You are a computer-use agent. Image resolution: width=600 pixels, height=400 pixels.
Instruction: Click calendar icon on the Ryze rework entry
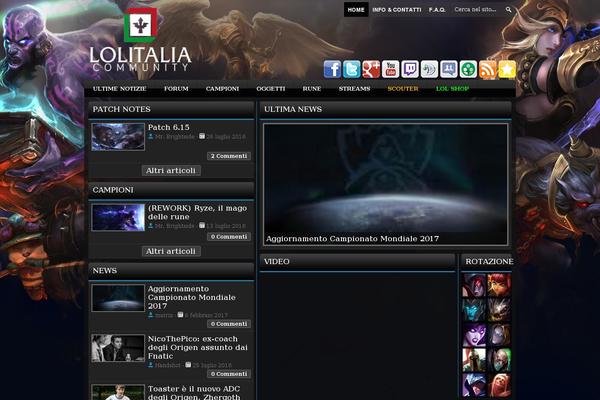point(202,225)
